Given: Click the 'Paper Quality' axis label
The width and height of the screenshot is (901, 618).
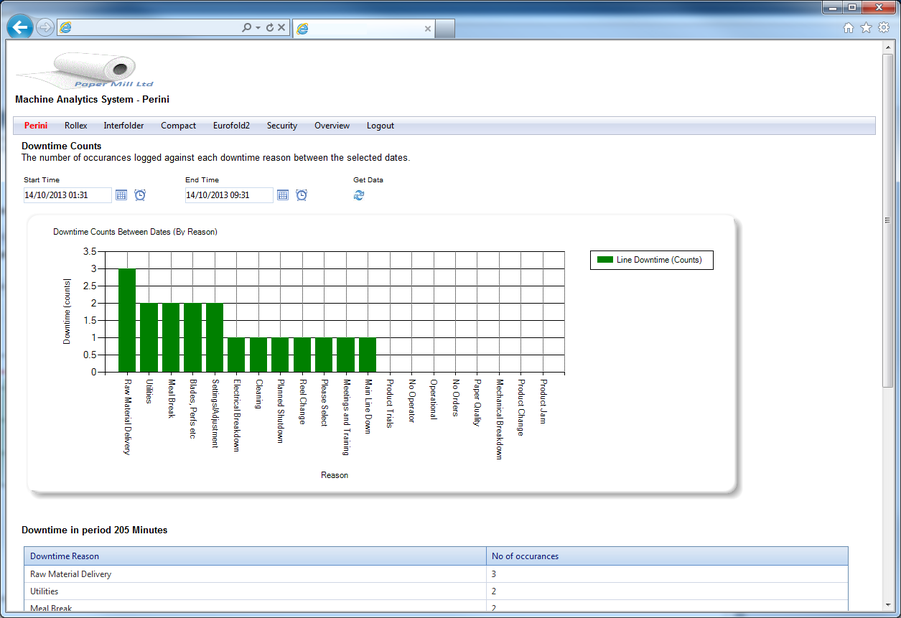Looking at the screenshot, I should [478, 402].
